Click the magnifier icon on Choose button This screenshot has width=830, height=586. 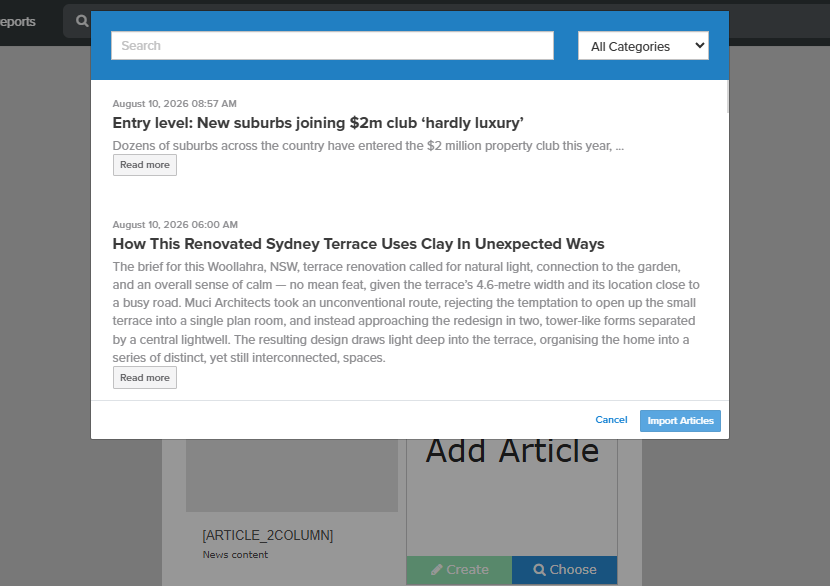(539, 570)
